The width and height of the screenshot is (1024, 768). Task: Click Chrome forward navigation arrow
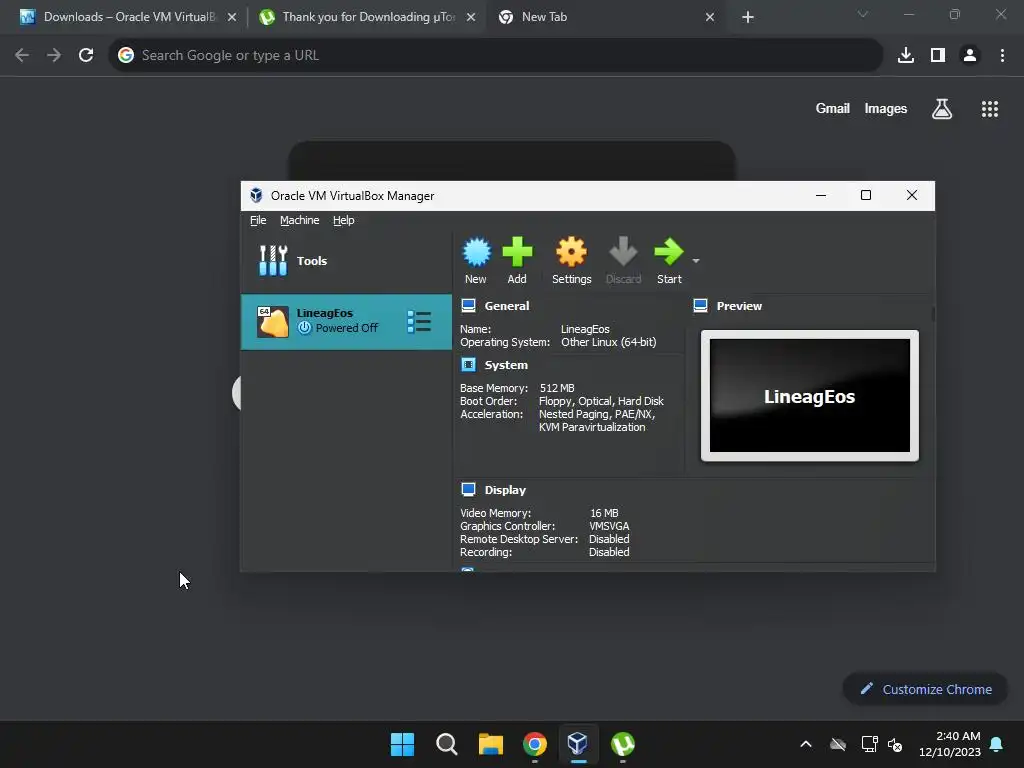54,56
